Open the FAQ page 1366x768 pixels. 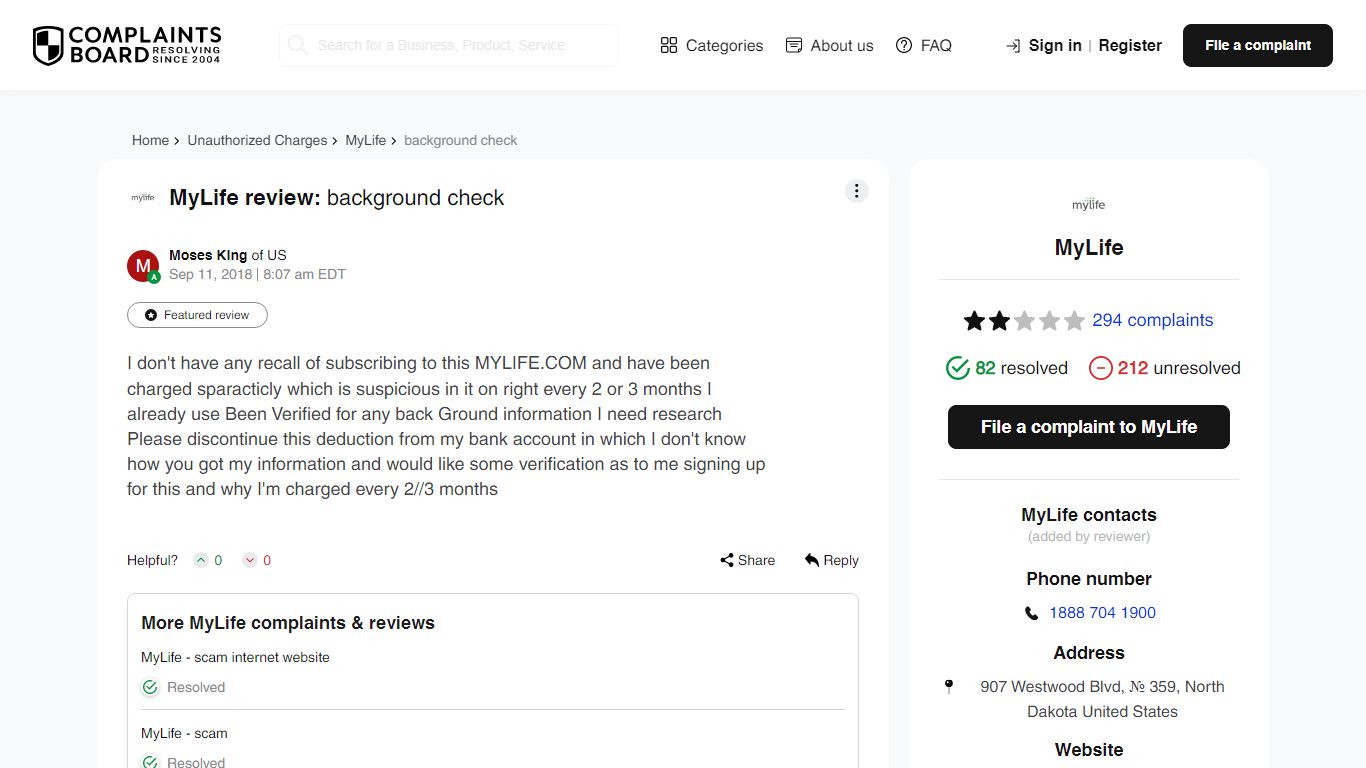pyautogui.click(x=924, y=45)
